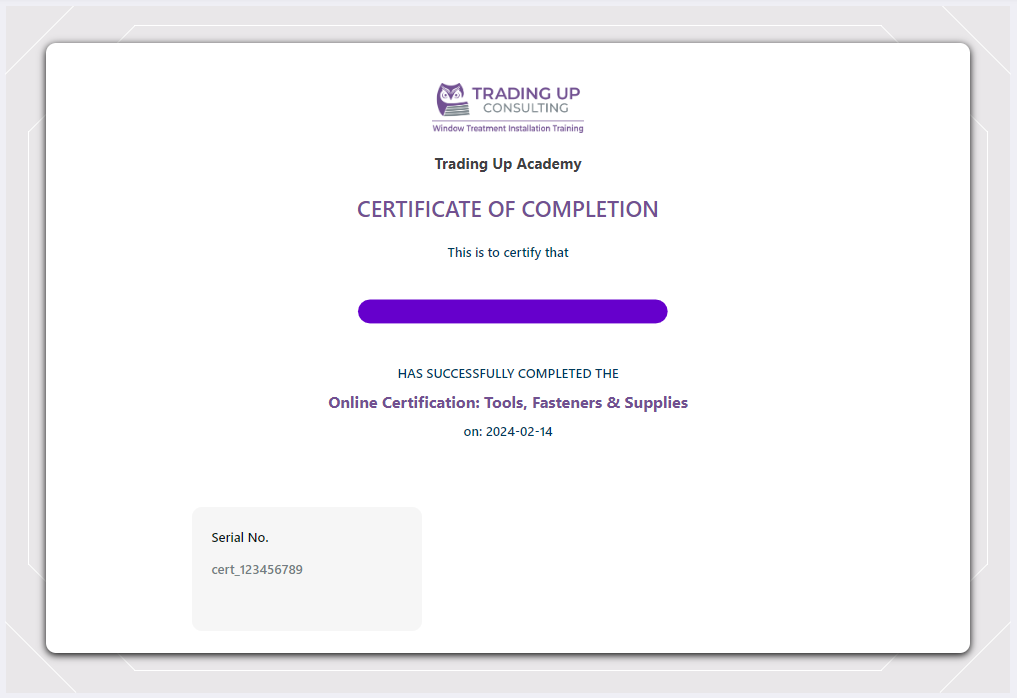The height and width of the screenshot is (698, 1017).
Task: Click 'HAS SUCCESSFULLY COMPLETED THE' line
Action: point(508,374)
